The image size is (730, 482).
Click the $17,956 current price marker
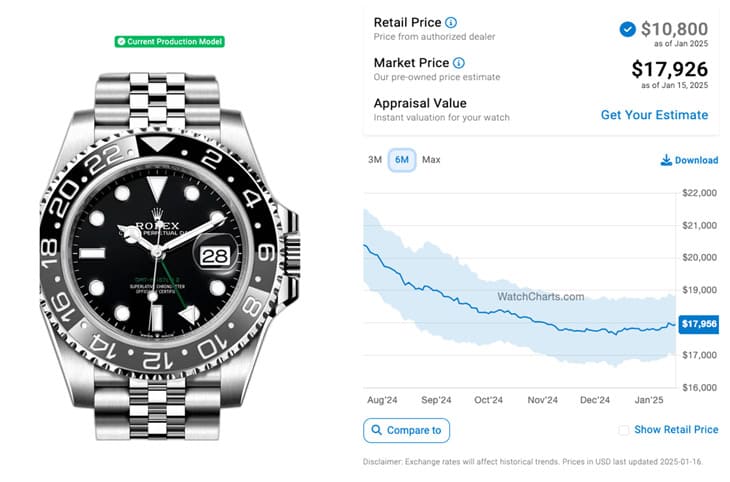tap(699, 324)
